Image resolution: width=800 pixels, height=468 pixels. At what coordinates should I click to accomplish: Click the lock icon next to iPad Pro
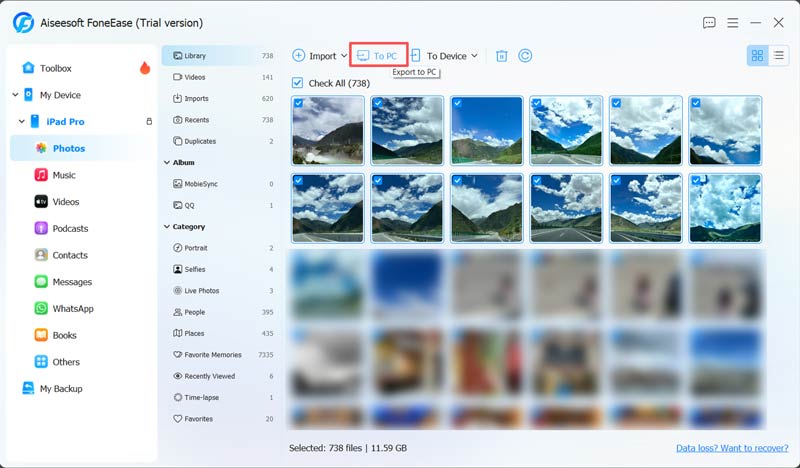tap(149, 121)
